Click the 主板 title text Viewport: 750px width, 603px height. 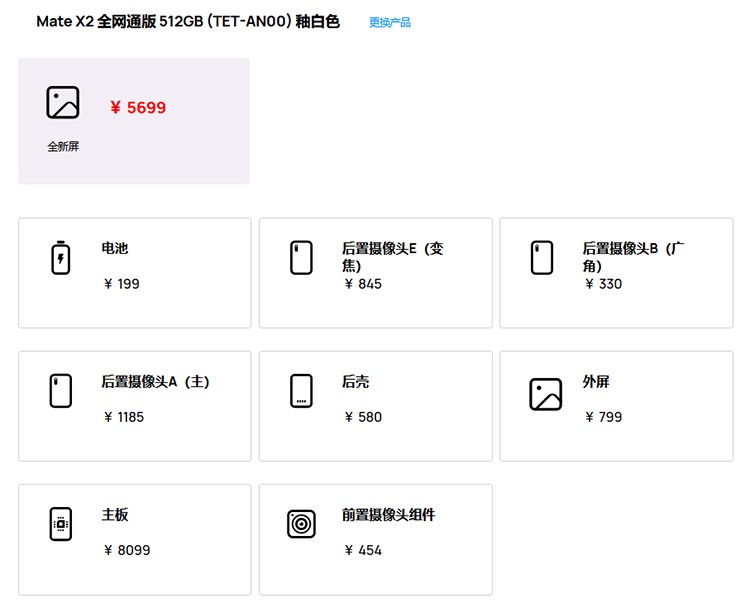click(x=115, y=515)
